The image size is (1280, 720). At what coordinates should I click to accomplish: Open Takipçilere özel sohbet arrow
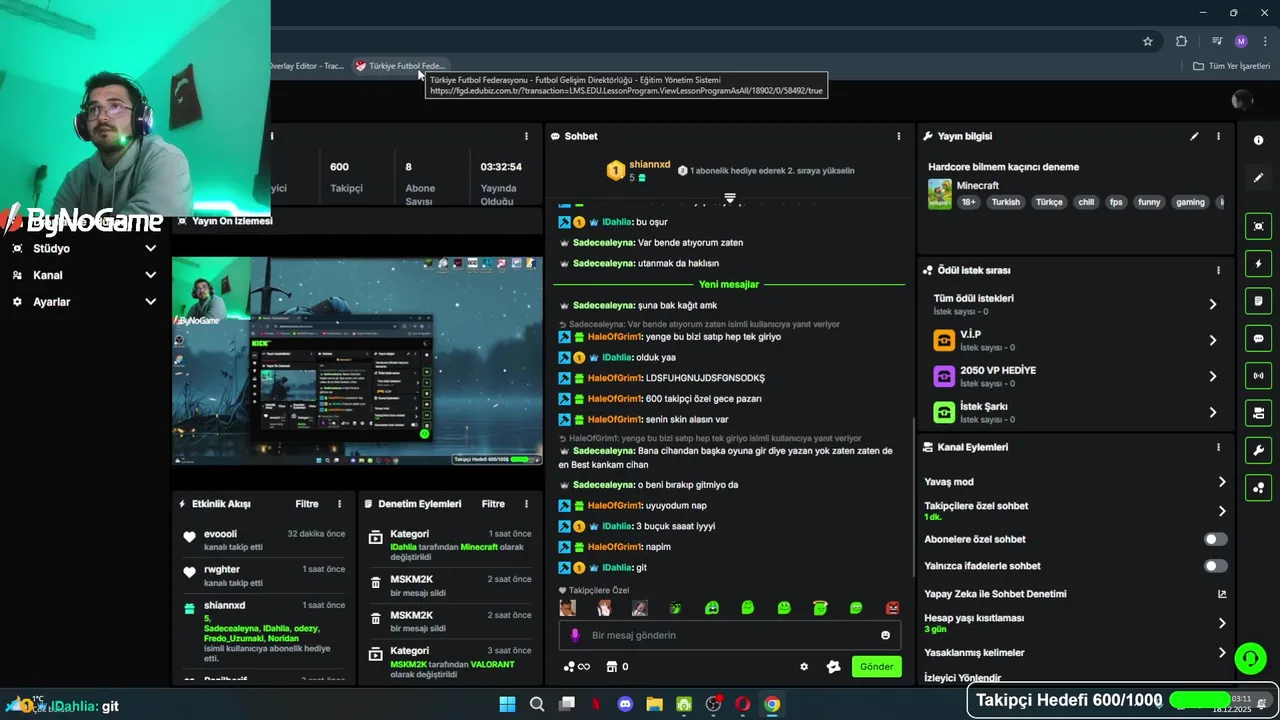coord(1221,511)
